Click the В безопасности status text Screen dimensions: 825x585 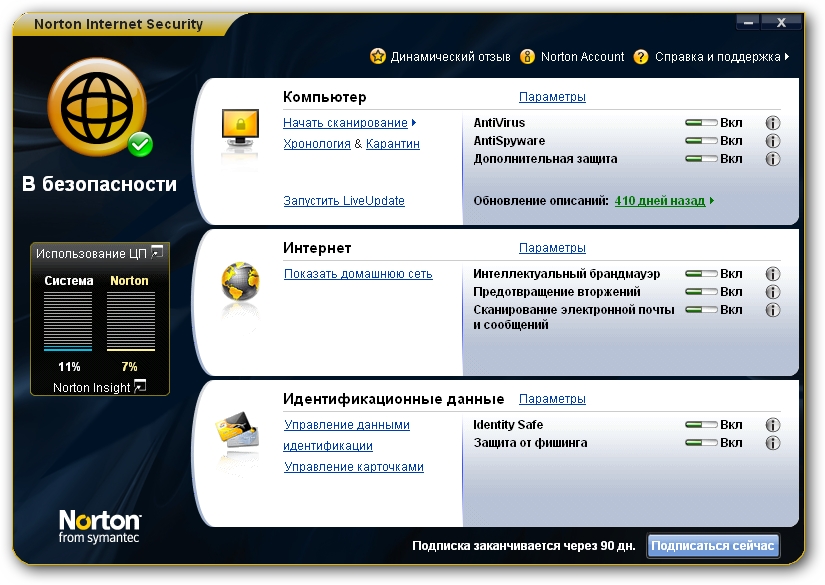coord(99,184)
